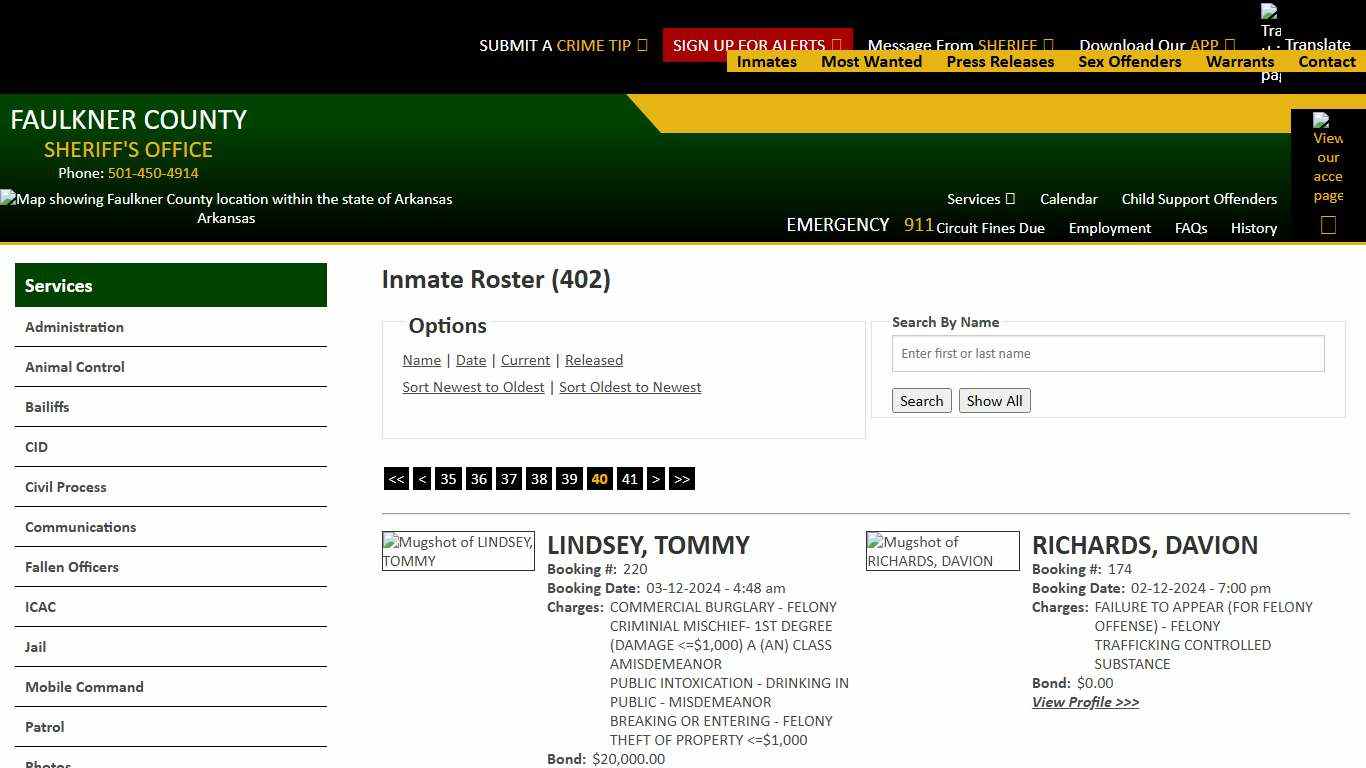Viewport: 1366px width, 768px height.
Task: Click the Translate page icon
Action: [x=1270, y=25]
